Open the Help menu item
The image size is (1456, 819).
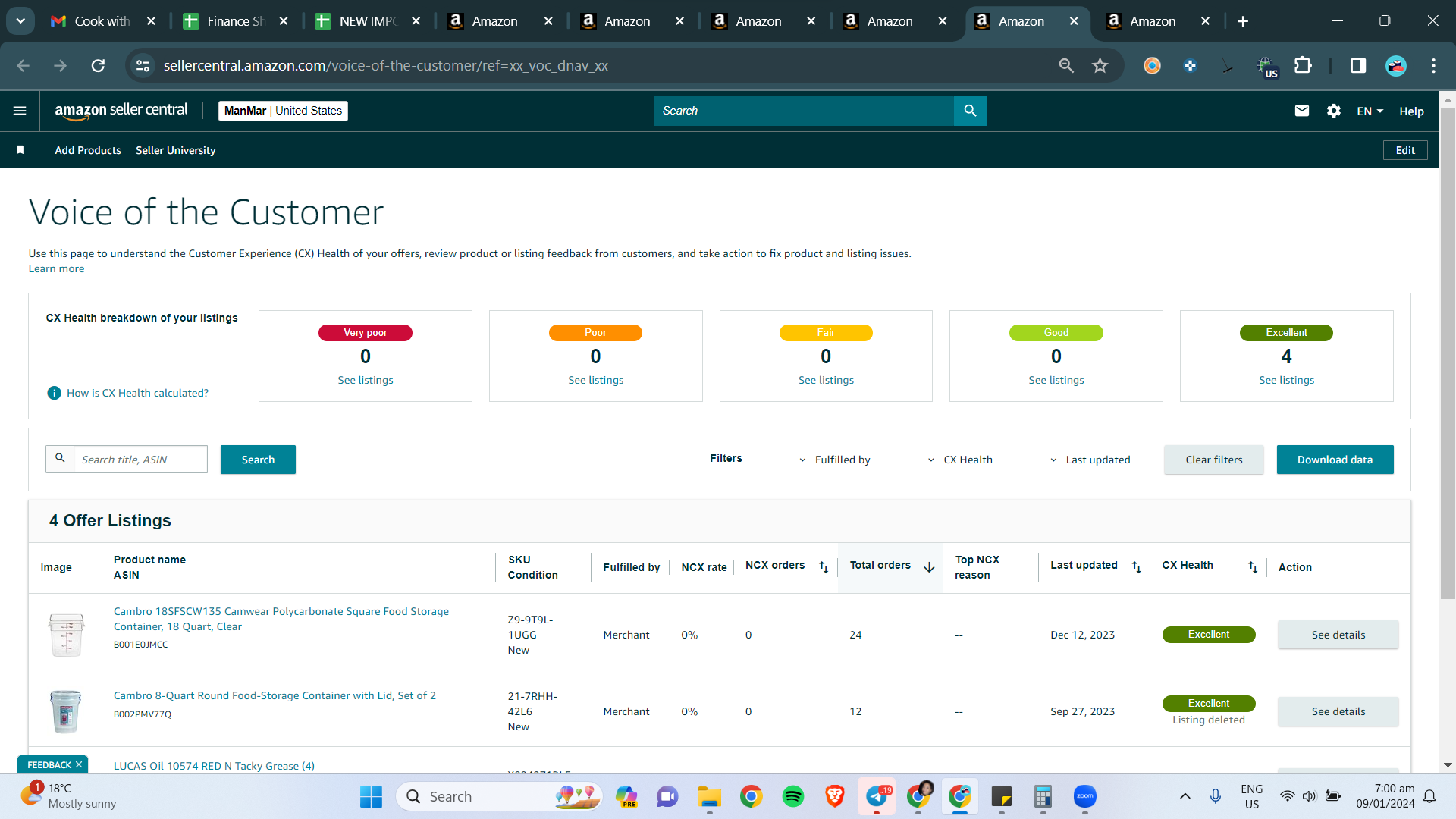tap(1411, 111)
